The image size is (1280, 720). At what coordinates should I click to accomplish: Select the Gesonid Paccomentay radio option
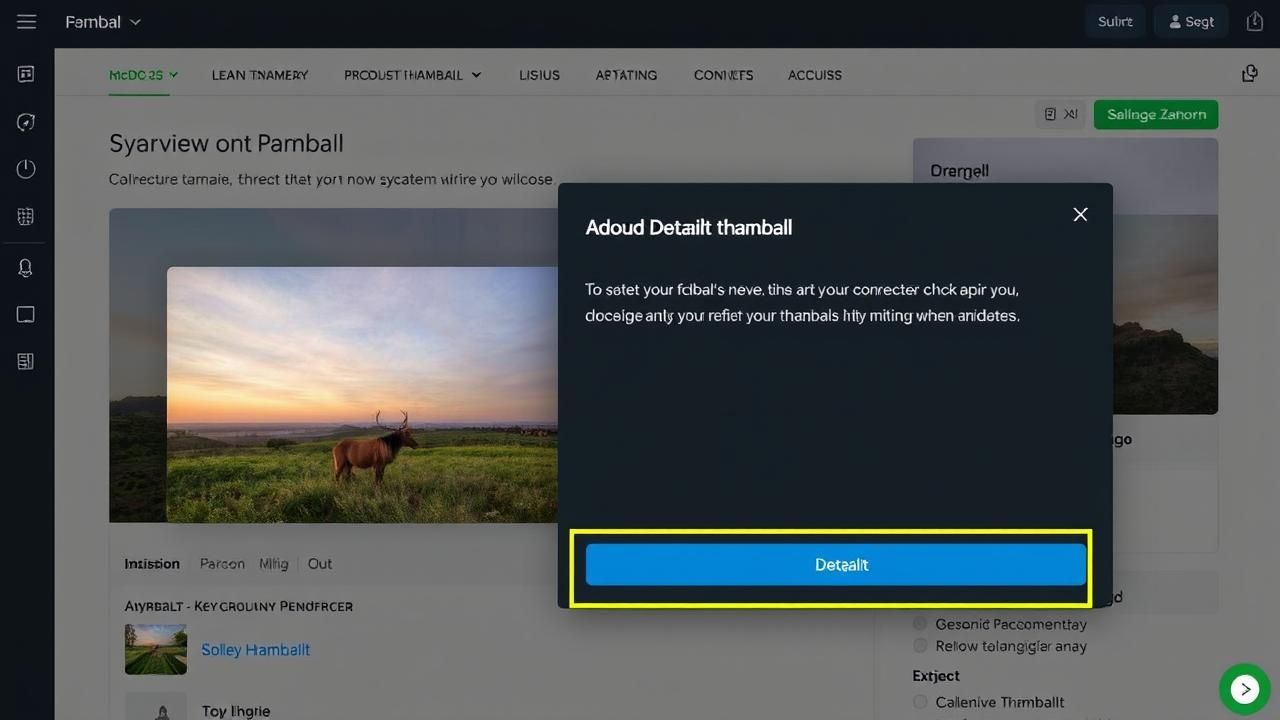920,624
